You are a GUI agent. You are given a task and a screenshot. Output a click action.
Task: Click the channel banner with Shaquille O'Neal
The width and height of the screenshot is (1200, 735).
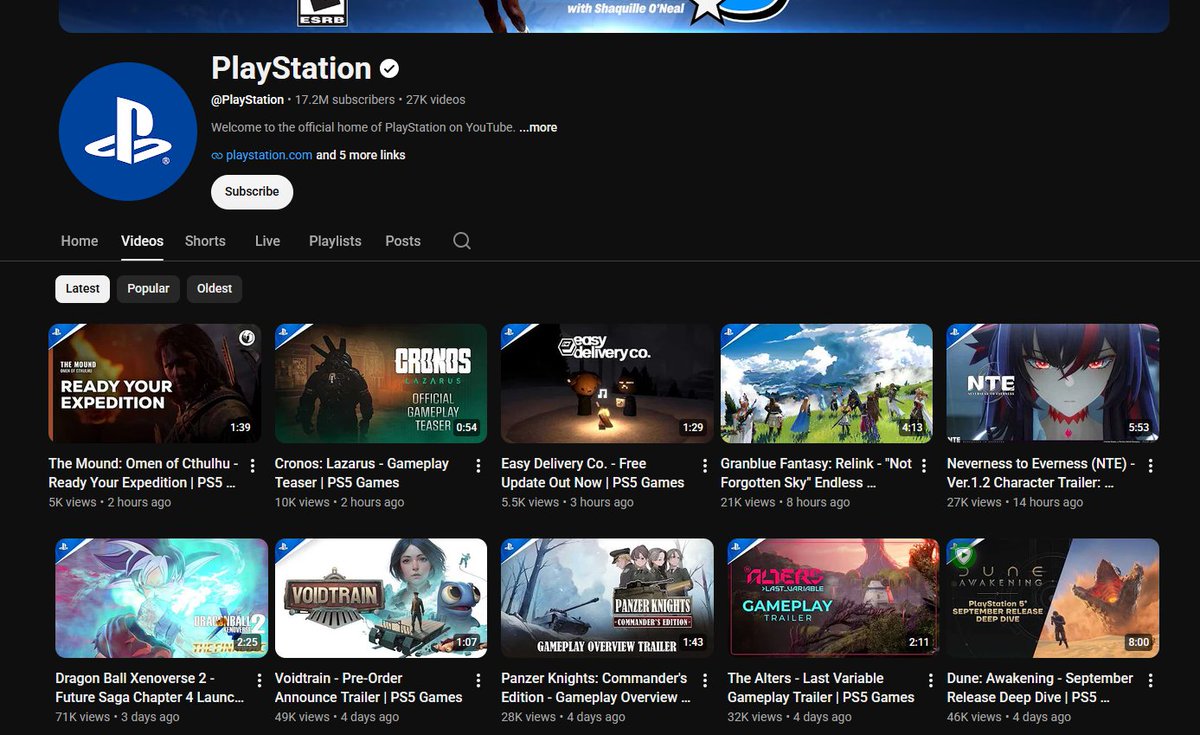(x=614, y=16)
